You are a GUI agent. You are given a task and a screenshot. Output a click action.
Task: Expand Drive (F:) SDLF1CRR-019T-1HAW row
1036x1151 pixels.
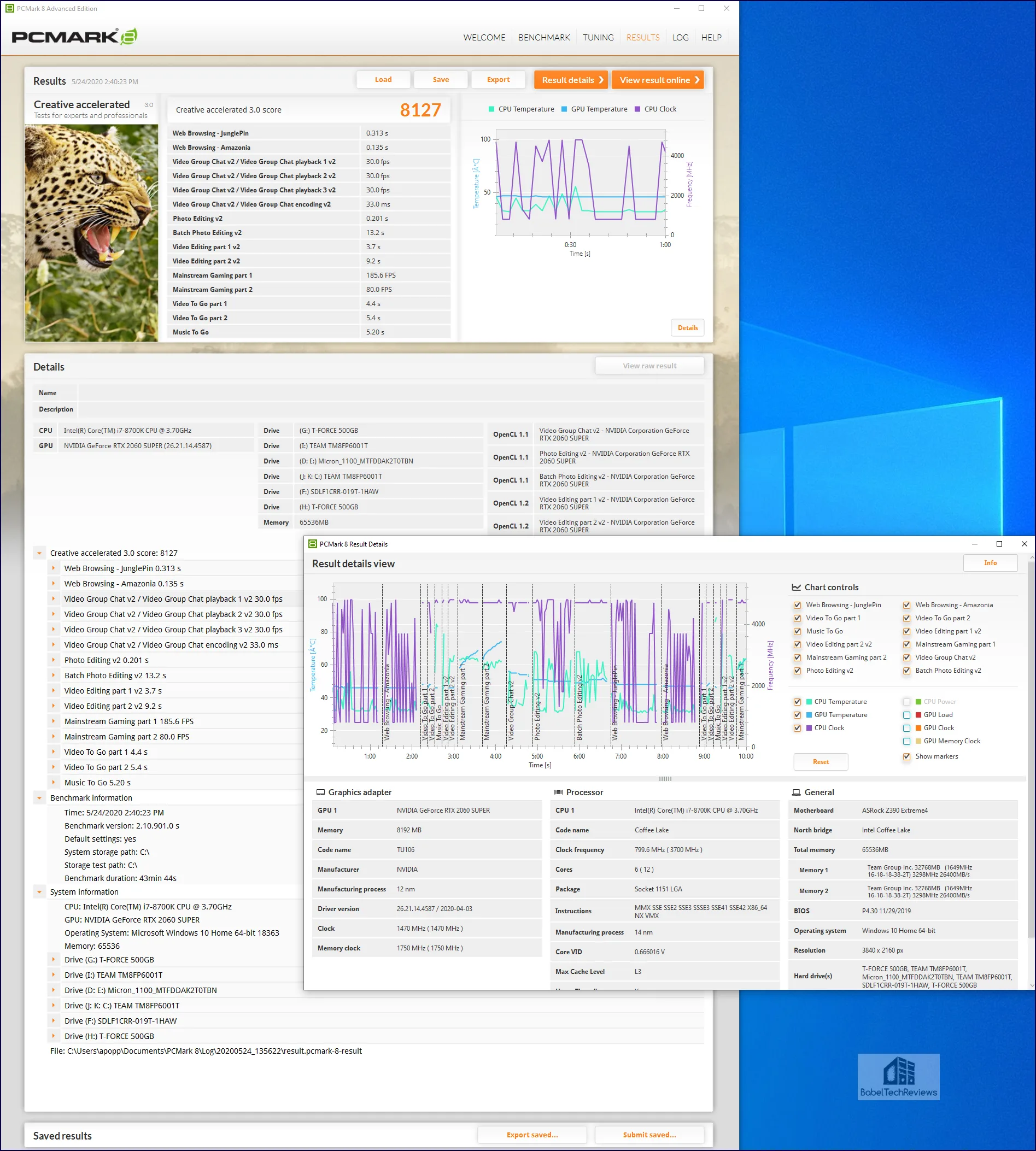coord(54,1021)
